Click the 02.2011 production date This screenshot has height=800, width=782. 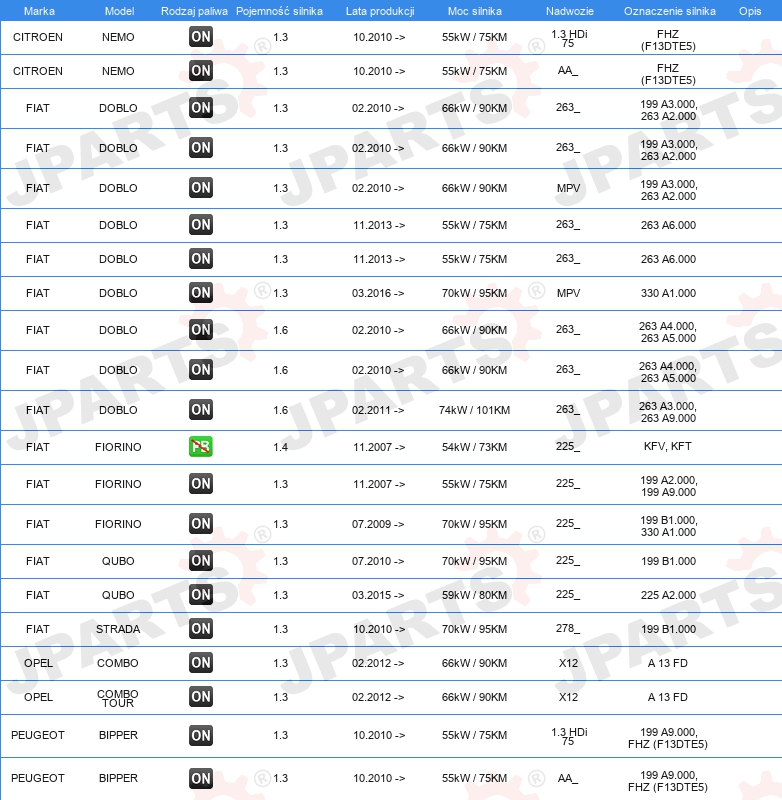click(x=378, y=410)
